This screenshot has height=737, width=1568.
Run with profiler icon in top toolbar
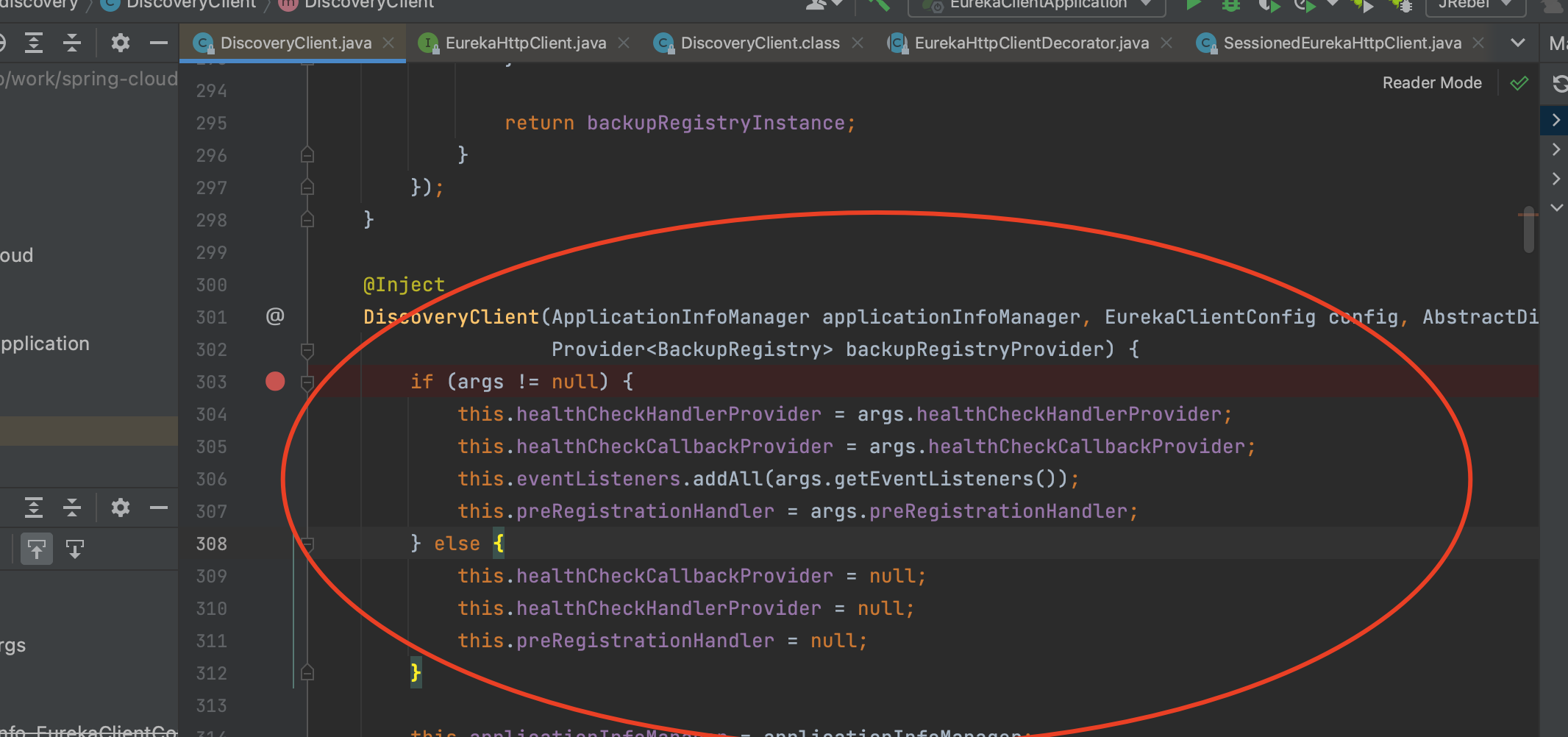click(1305, 4)
